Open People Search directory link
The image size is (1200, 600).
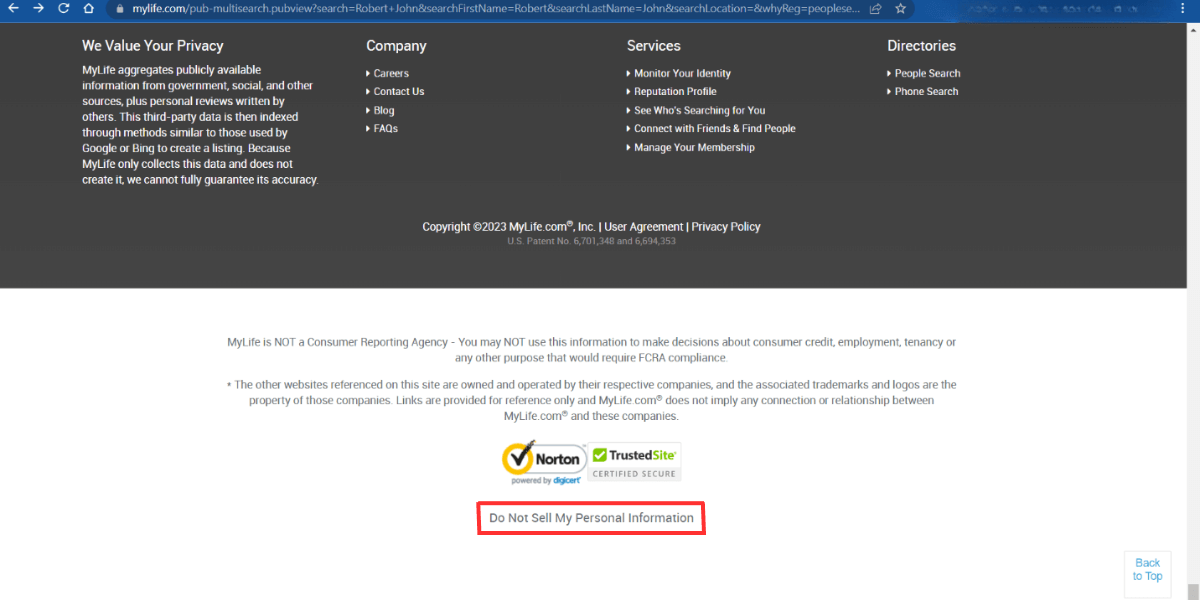click(927, 73)
